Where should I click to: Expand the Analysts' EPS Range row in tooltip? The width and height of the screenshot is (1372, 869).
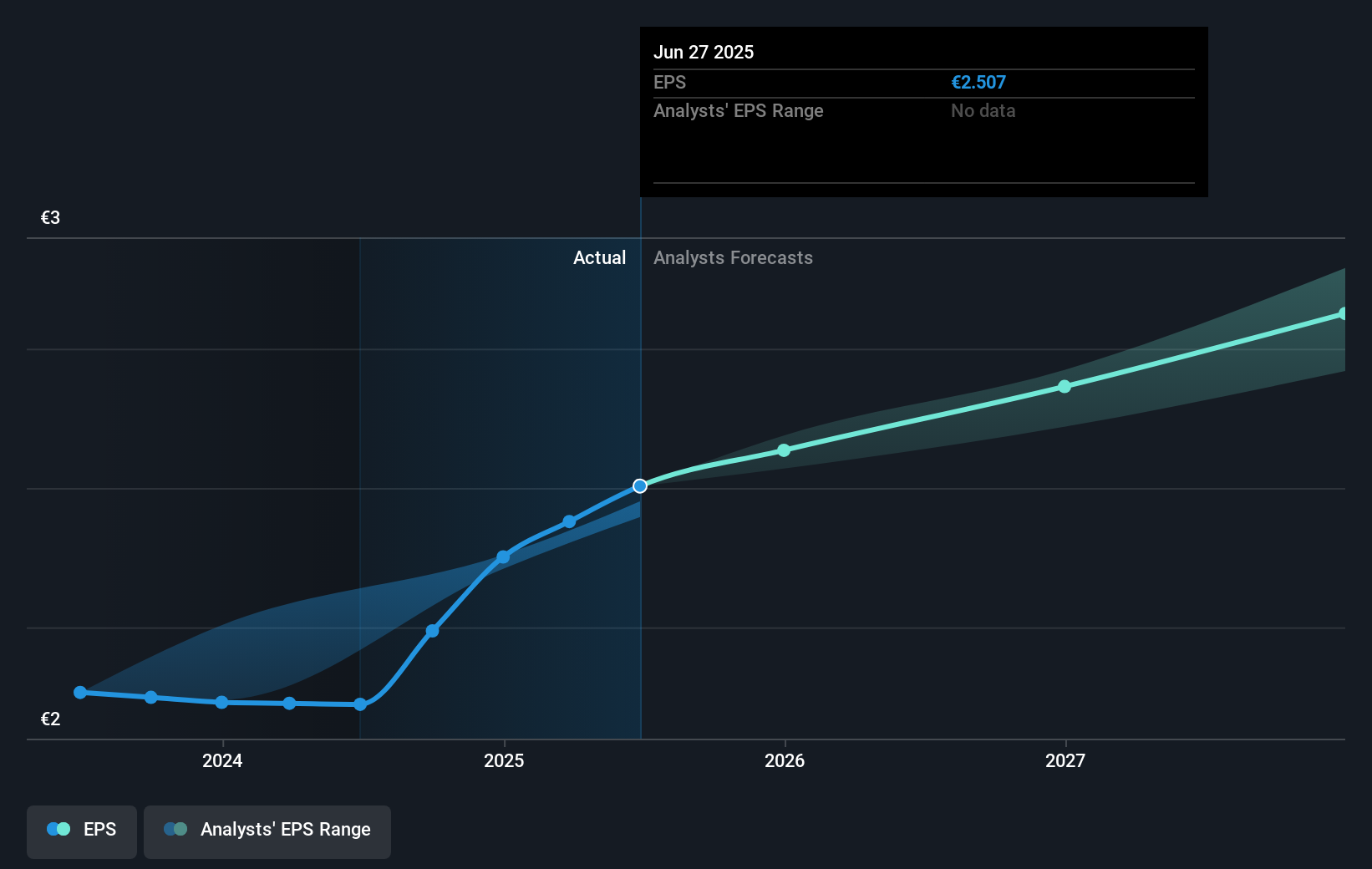pos(739,110)
